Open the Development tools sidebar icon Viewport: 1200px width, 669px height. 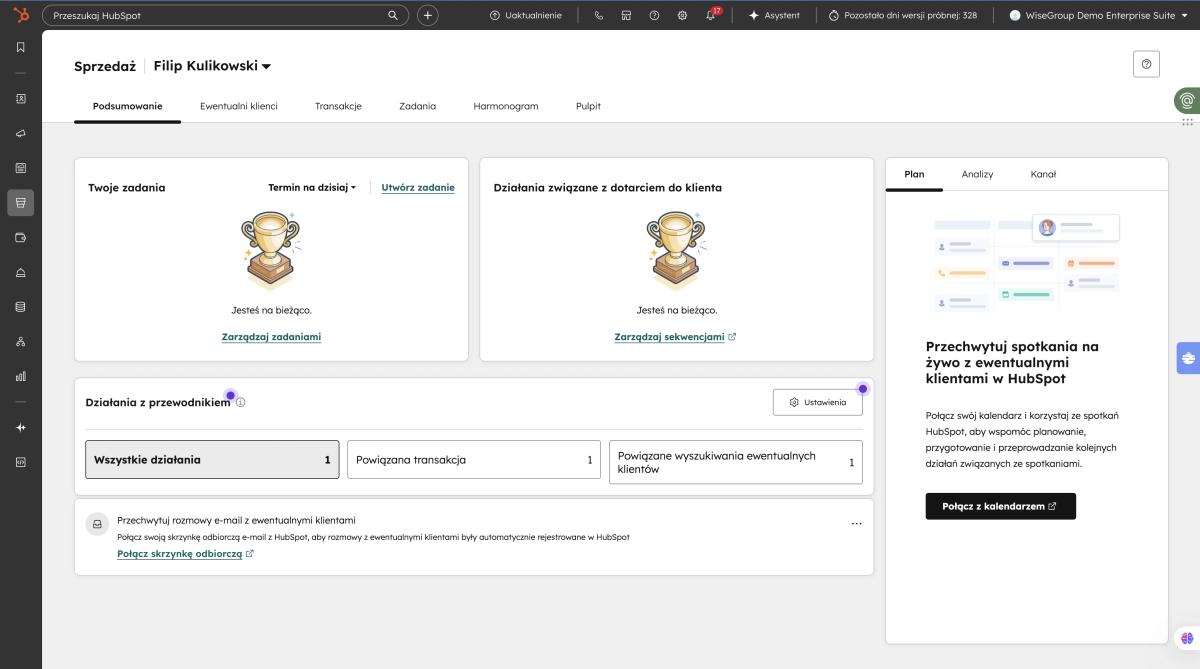(20, 463)
